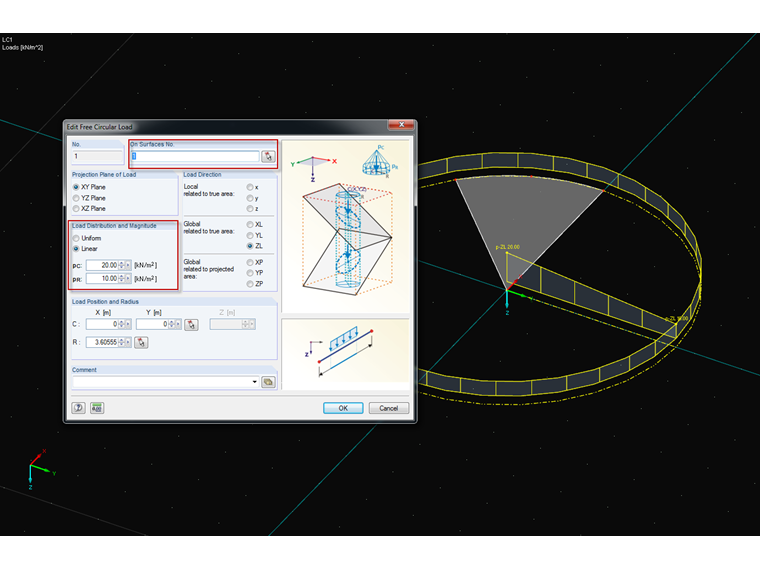
Task: Open the Comment dropdown list
Action: pos(254,382)
